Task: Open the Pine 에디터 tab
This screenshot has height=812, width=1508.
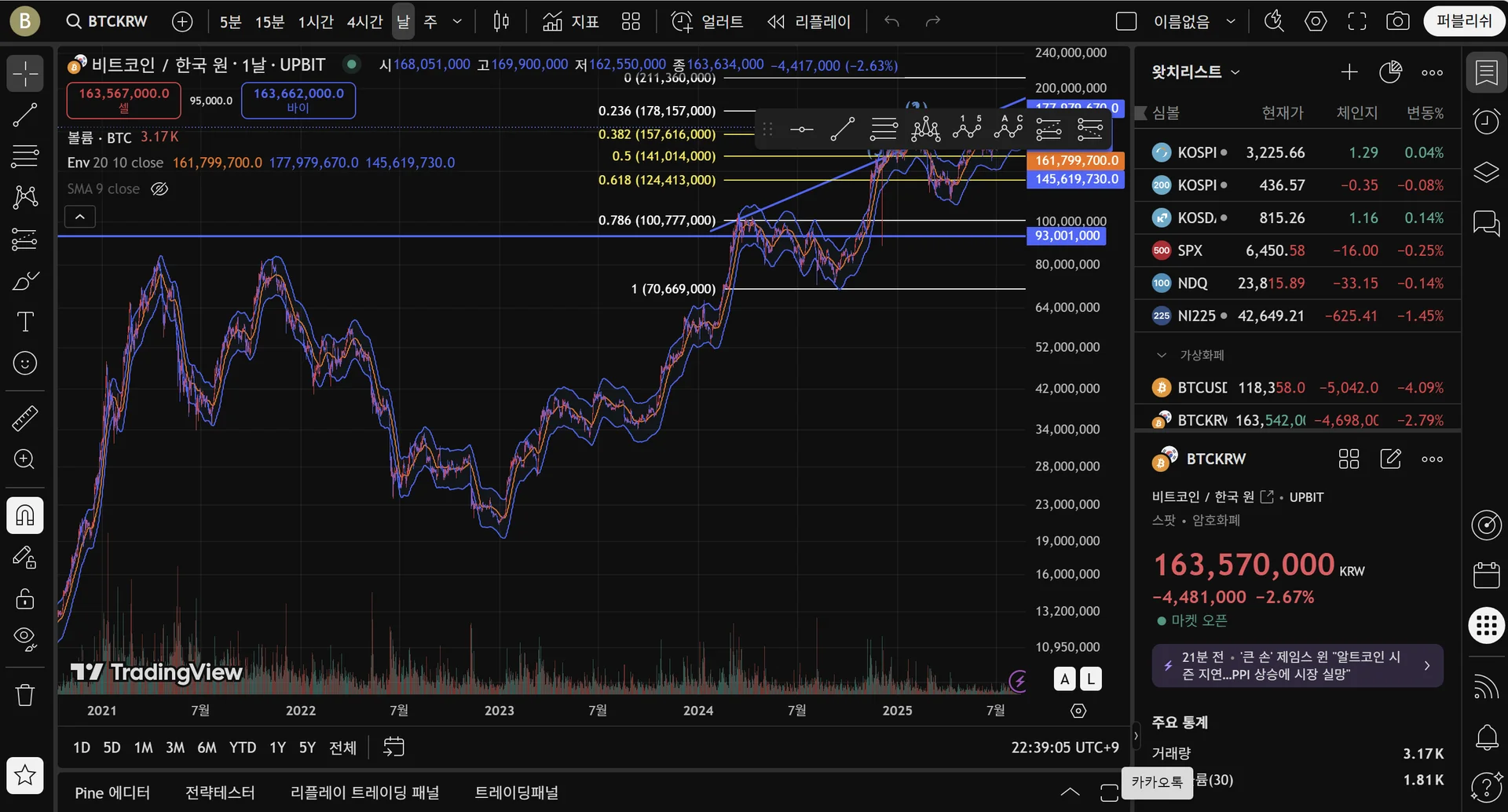Action: [112, 793]
